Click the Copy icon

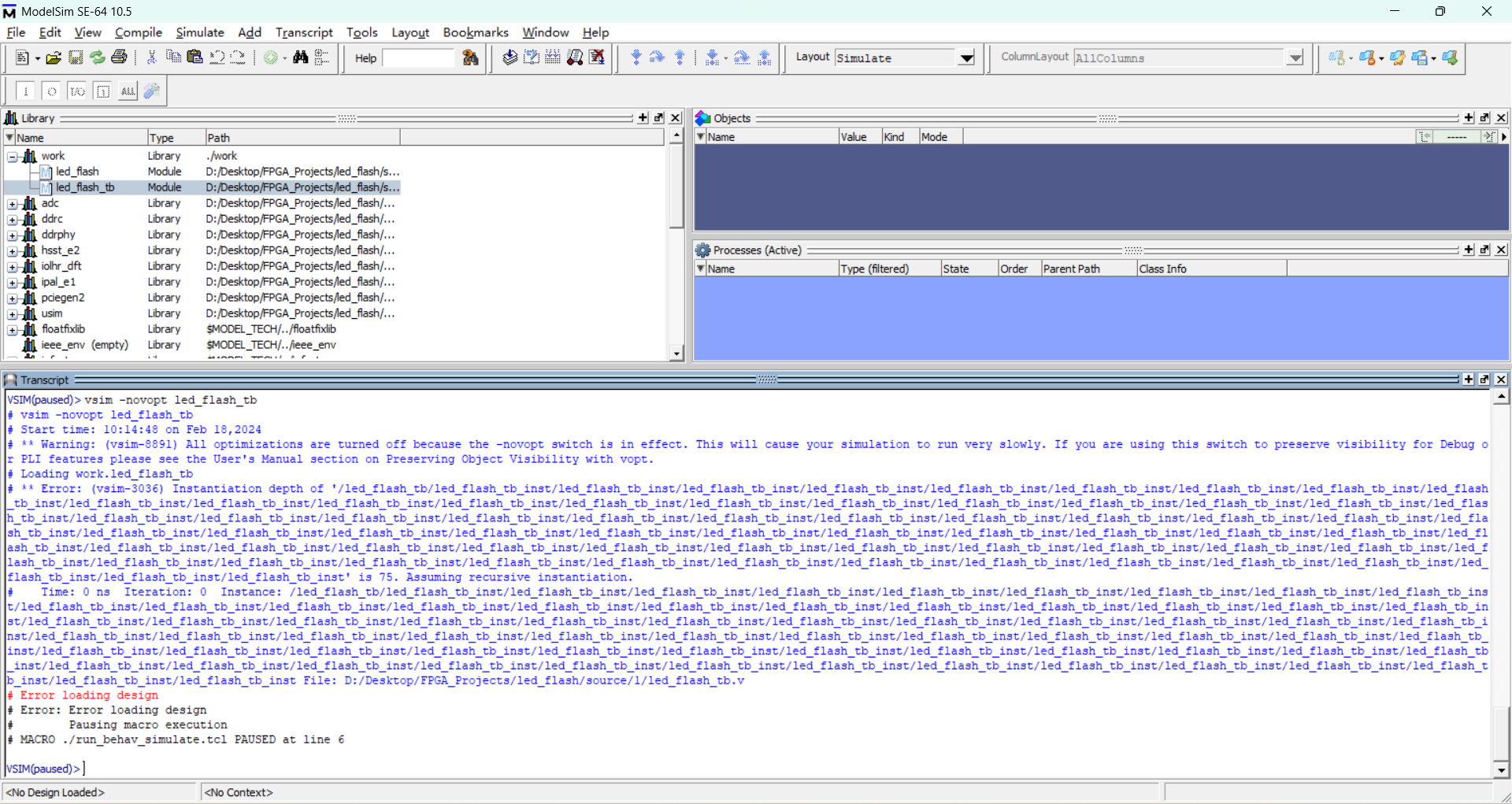173,57
